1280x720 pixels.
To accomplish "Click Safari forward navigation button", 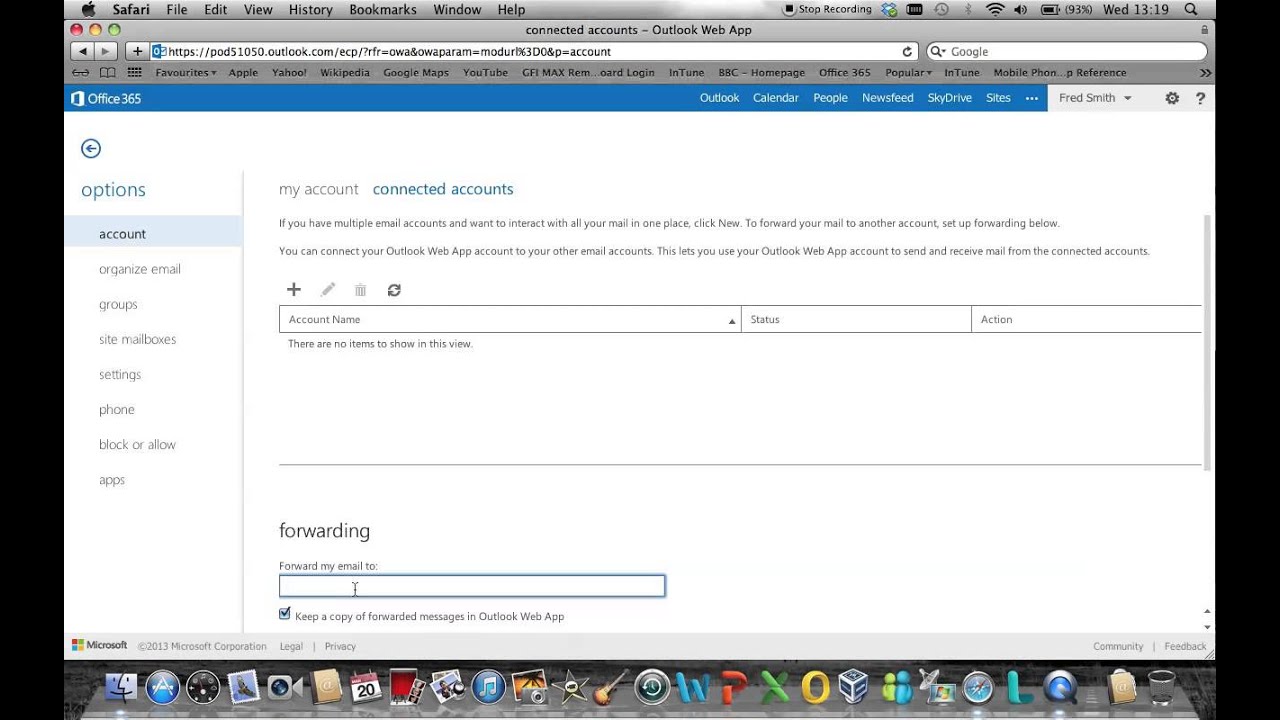I will coord(105,51).
